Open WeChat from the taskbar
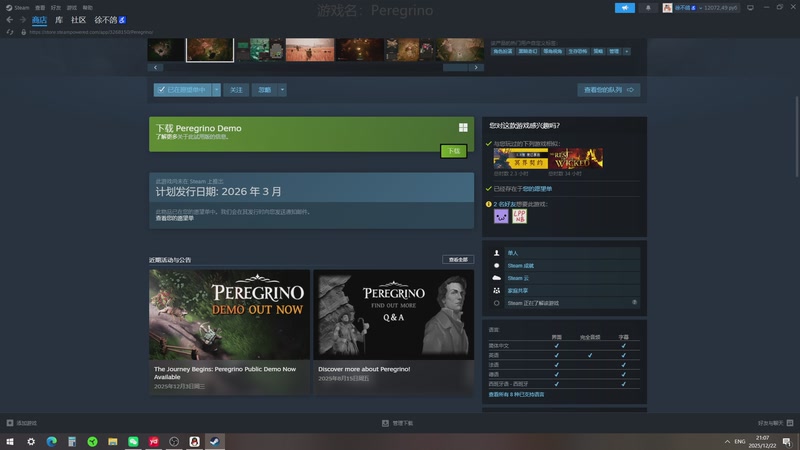The width and height of the screenshot is (800, 450). (133, 441)
